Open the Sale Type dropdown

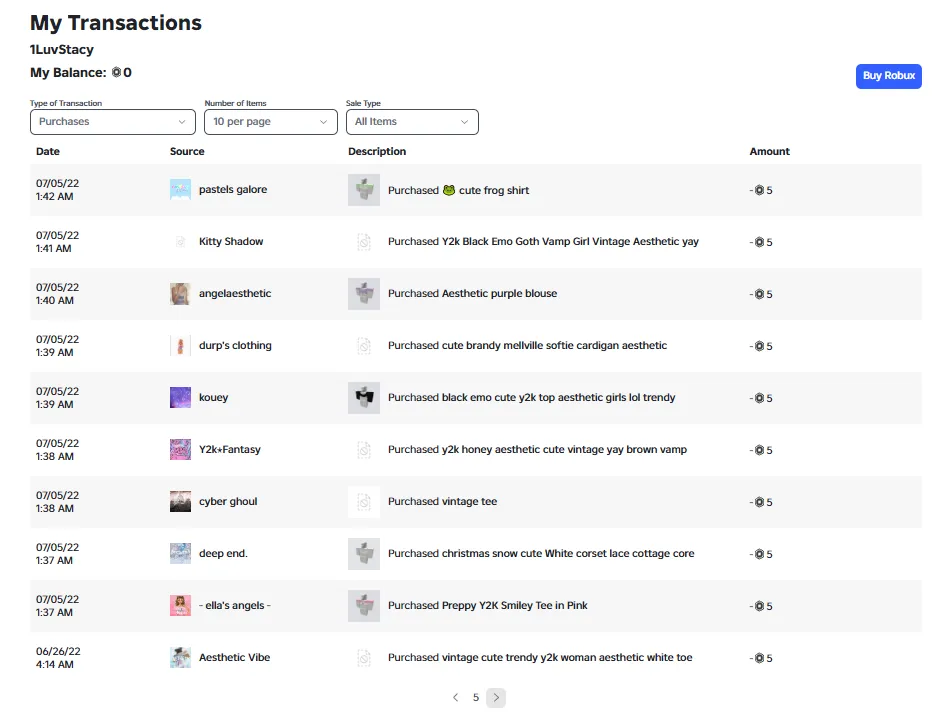[412, 122]
